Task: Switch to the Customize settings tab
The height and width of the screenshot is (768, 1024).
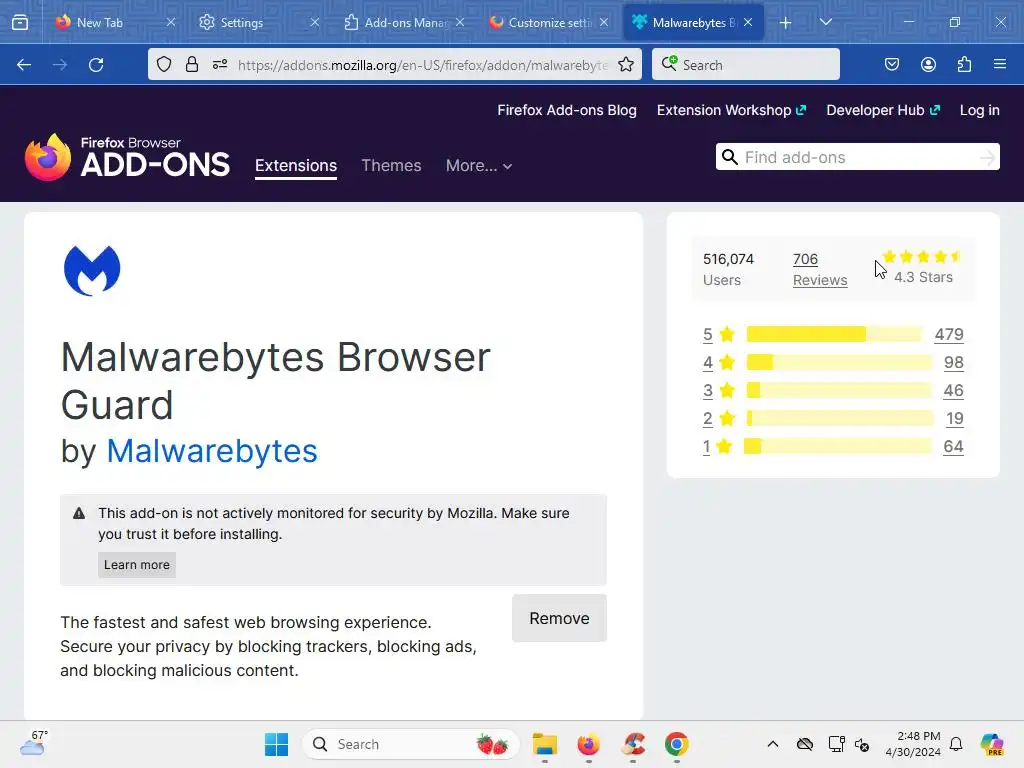Action: (549, 22)
